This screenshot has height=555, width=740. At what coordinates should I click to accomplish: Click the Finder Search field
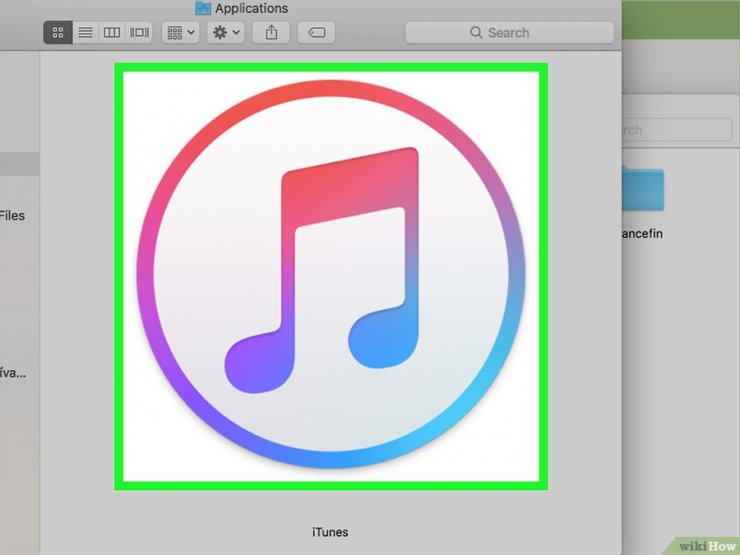(510, 33)
